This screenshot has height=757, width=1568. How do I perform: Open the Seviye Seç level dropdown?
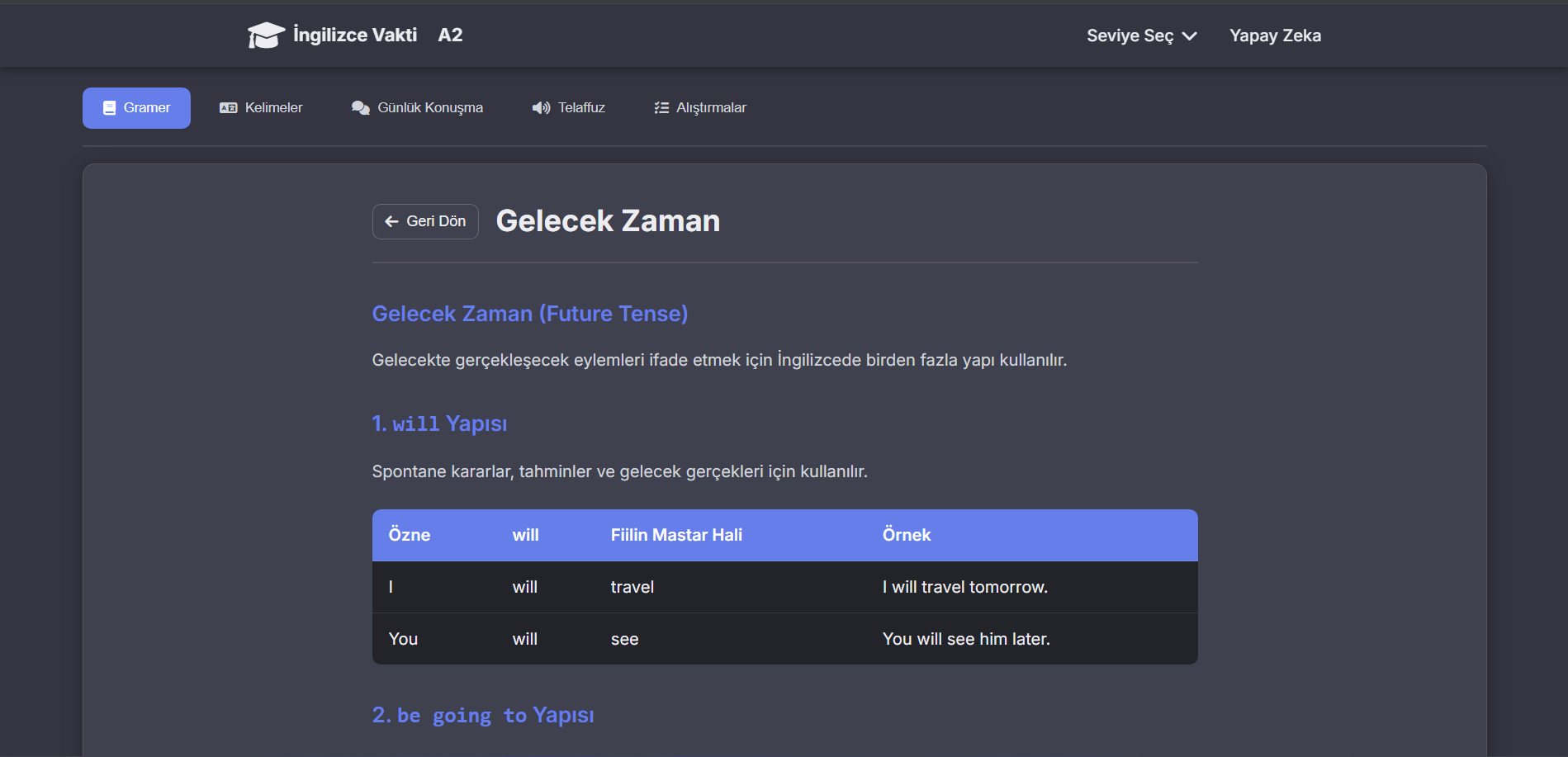[x=1130, y=35]
